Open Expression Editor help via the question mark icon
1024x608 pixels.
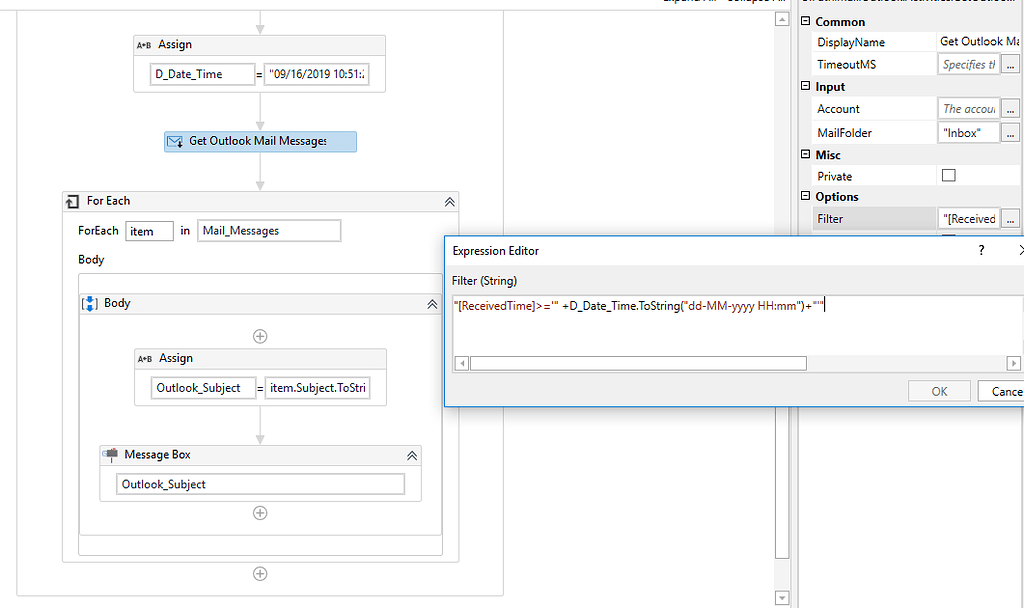click(x=980, y=250)
